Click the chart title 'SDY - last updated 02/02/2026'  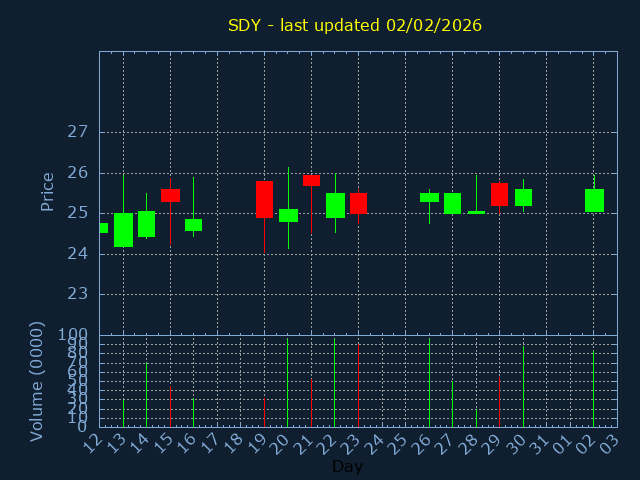tap(355, 25)
